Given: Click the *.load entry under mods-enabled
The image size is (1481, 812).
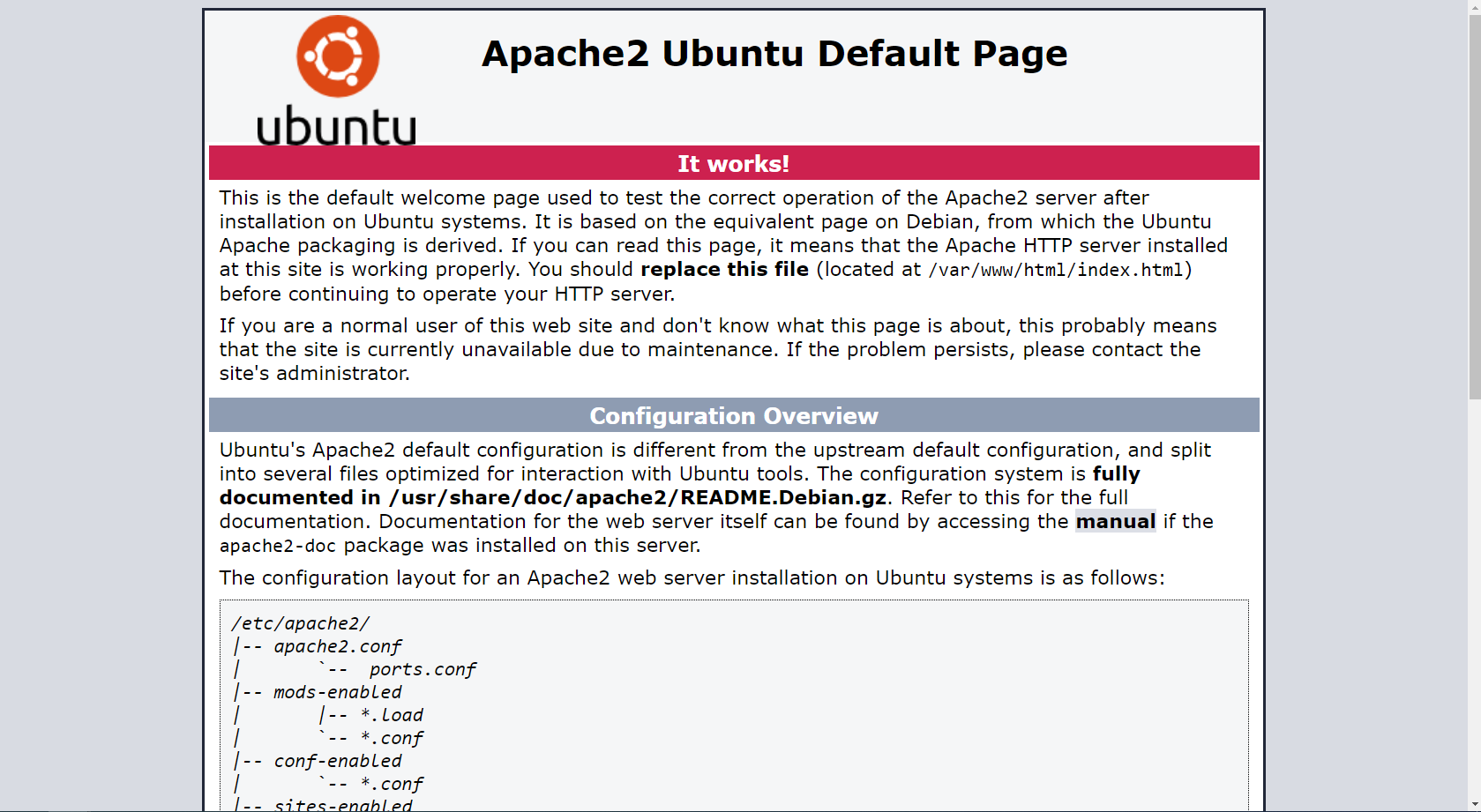Looking at the screenshot, I should pyautogui.click(x=392, y=715).
